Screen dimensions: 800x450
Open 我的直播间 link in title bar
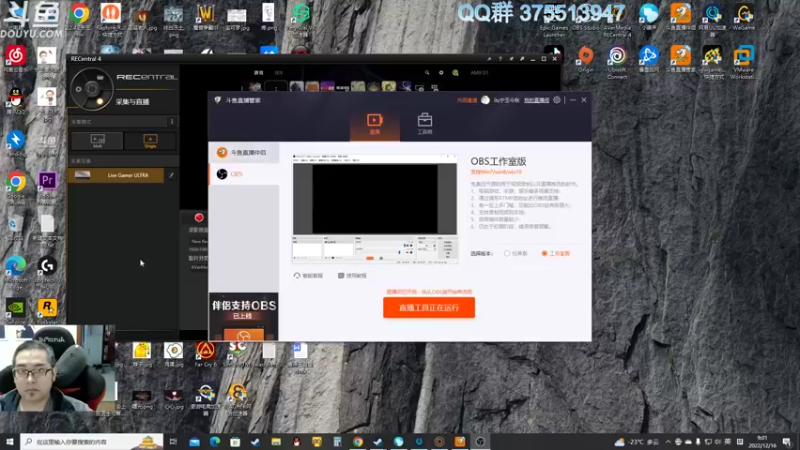536,101
